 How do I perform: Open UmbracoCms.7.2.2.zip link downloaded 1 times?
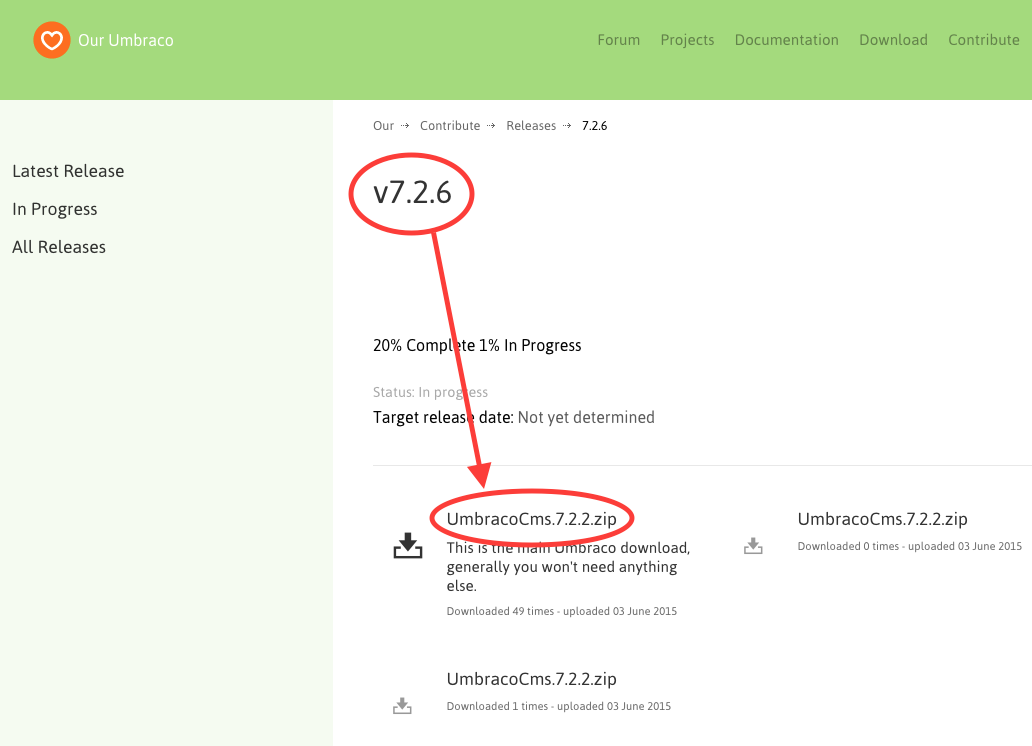pos(532,679)
